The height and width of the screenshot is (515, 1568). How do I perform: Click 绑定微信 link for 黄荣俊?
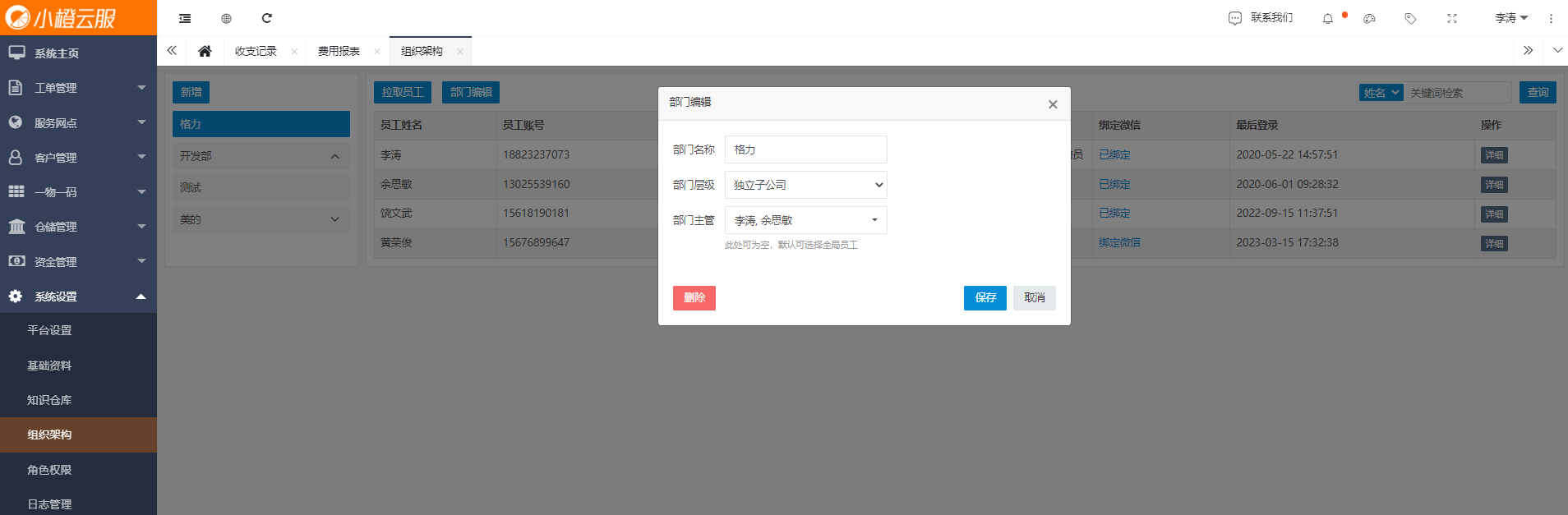(1119, 242)
